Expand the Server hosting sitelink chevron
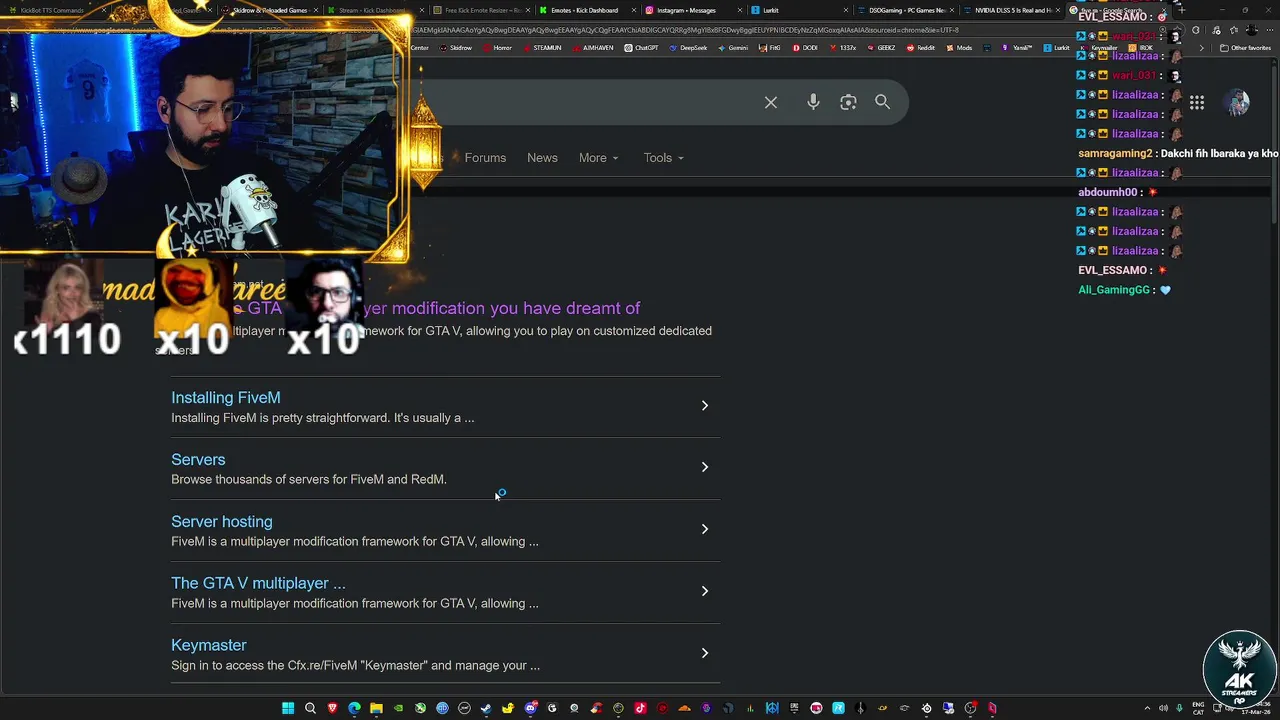Screen dimensions: 1280x720 point(704,529)
